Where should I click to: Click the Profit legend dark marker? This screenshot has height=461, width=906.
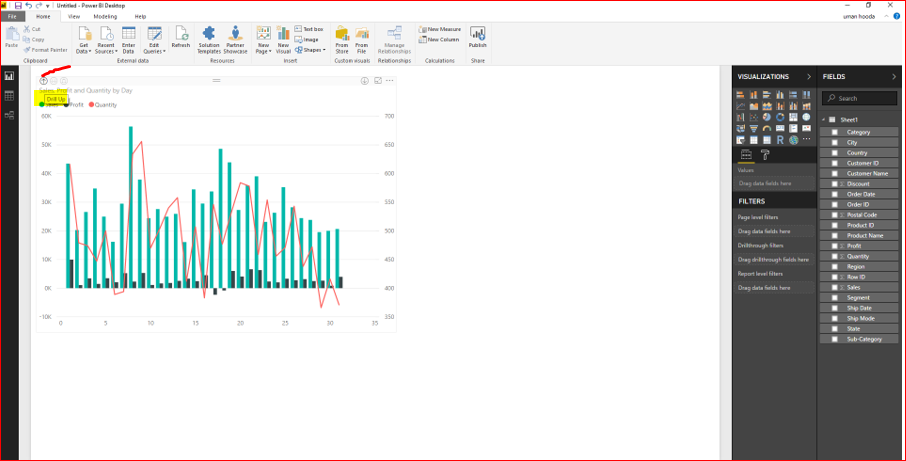[67, 105]
